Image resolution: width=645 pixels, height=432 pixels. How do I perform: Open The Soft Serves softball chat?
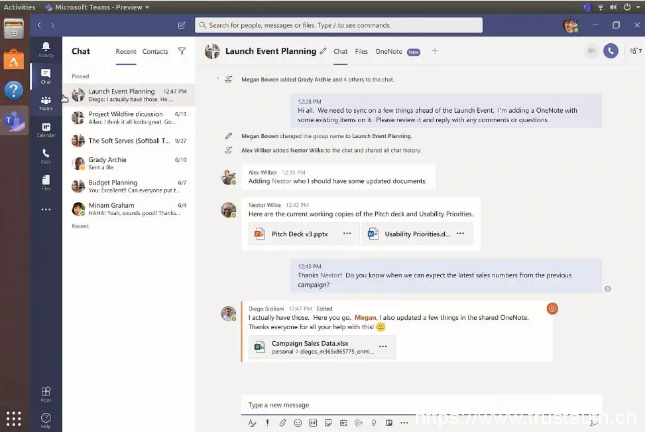point(129,141)
